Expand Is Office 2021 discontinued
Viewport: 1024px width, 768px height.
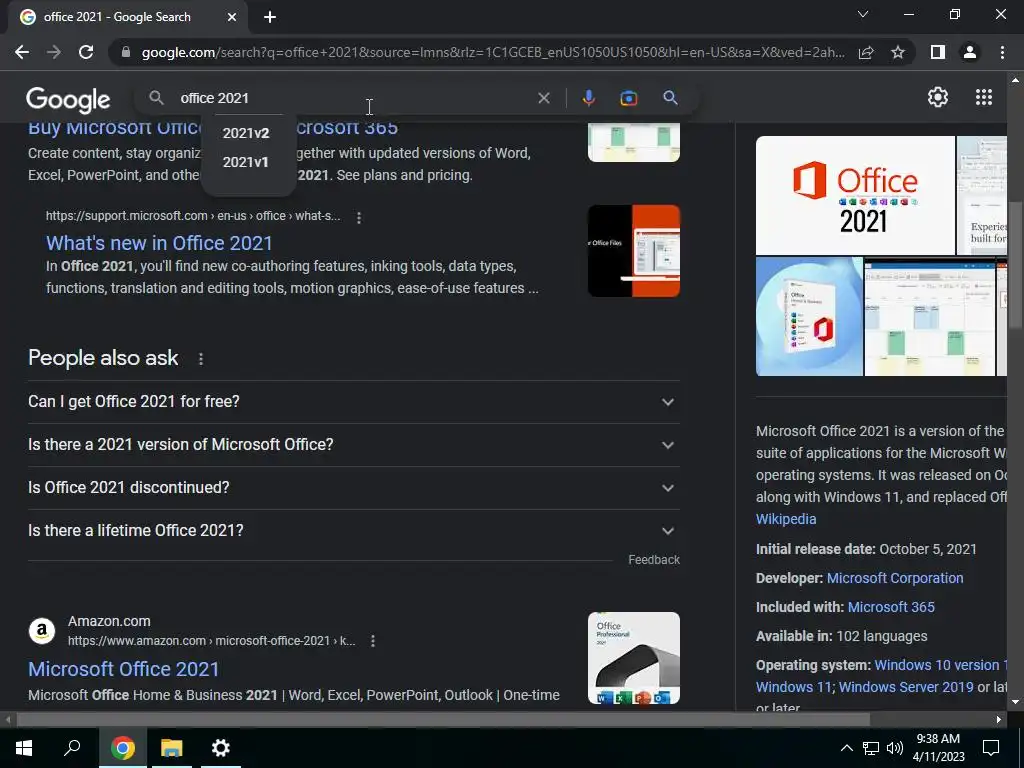[353, 488]
